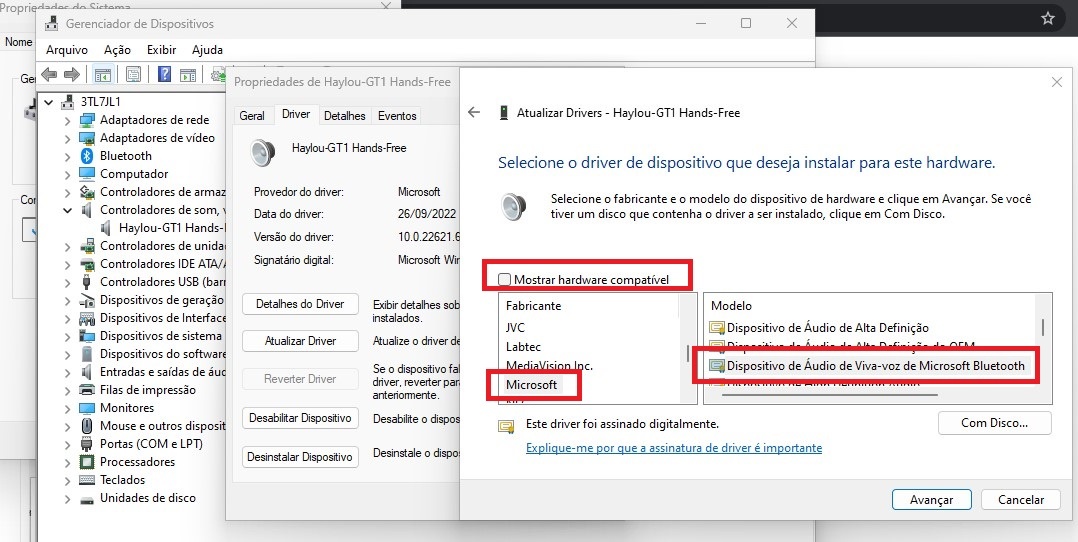Click the Mouse e outros dispositivos icon
Image resolution: width=1078 pixels, height=542 pixels.
(87, 426)
